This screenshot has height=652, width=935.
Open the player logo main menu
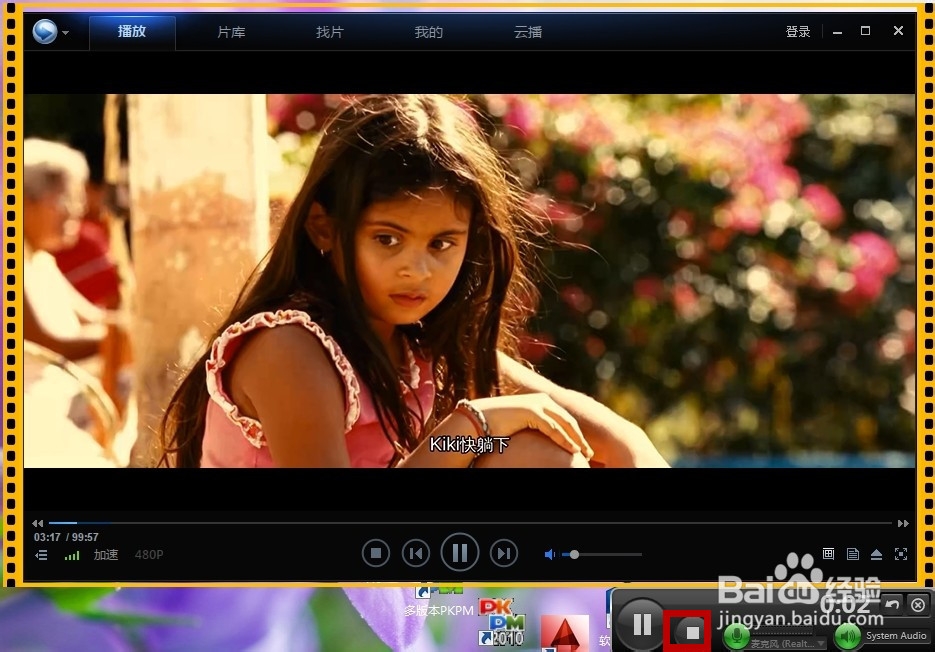pos(45,32)
